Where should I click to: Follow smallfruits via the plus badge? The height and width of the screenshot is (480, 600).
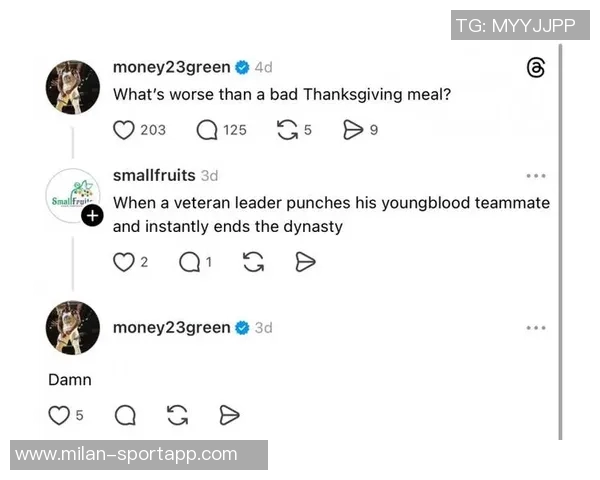point(92,215)
